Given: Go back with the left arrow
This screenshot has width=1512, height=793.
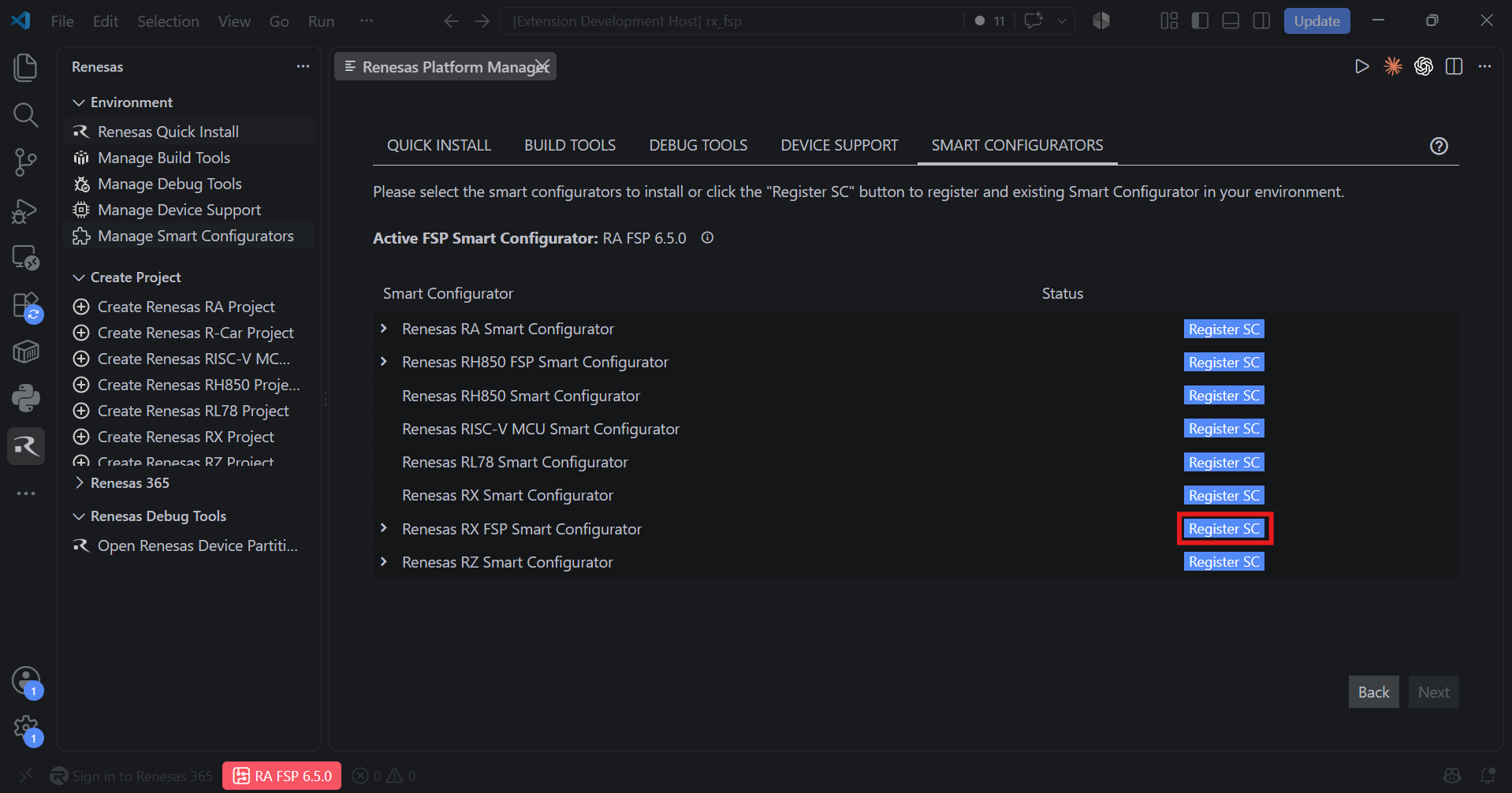Looking at the screenshot, I should (452, 21).
